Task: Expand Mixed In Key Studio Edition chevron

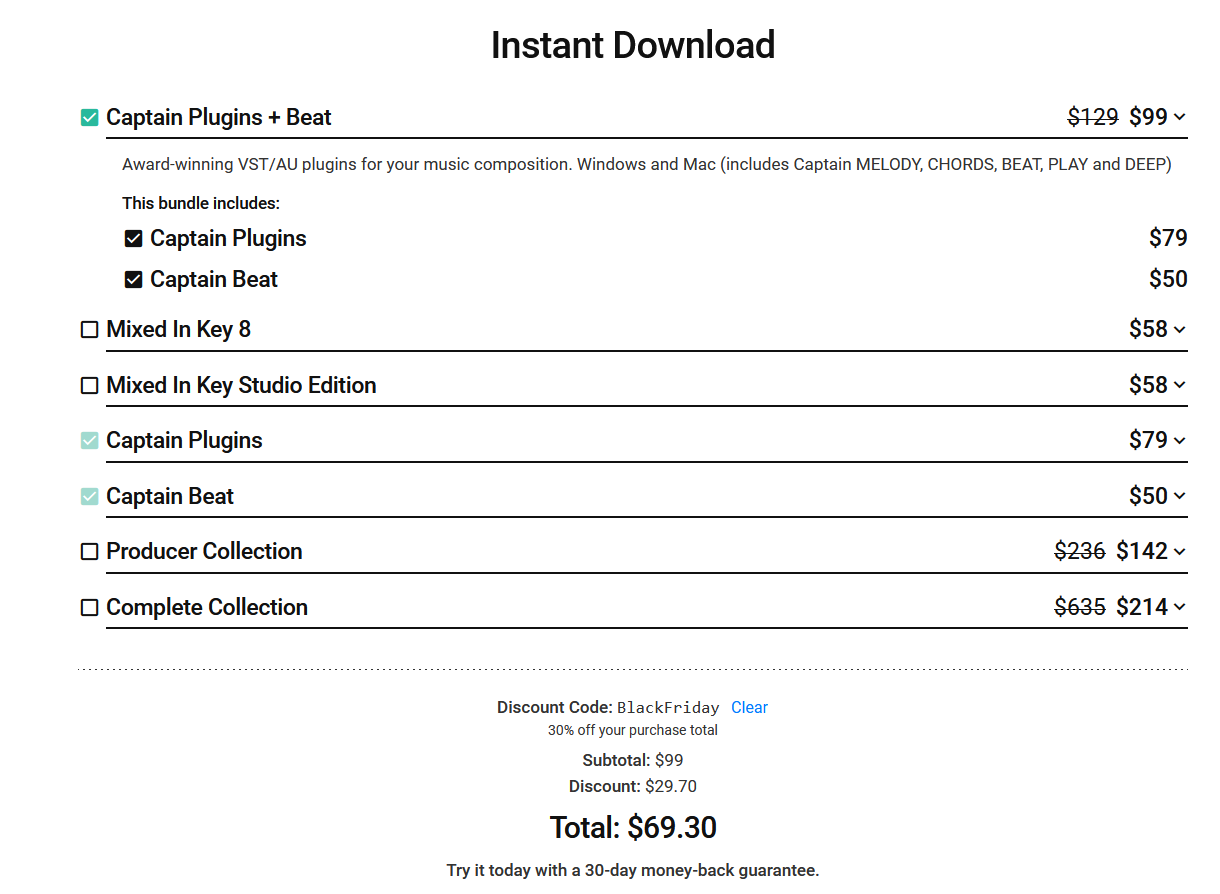Action: 1180,386
